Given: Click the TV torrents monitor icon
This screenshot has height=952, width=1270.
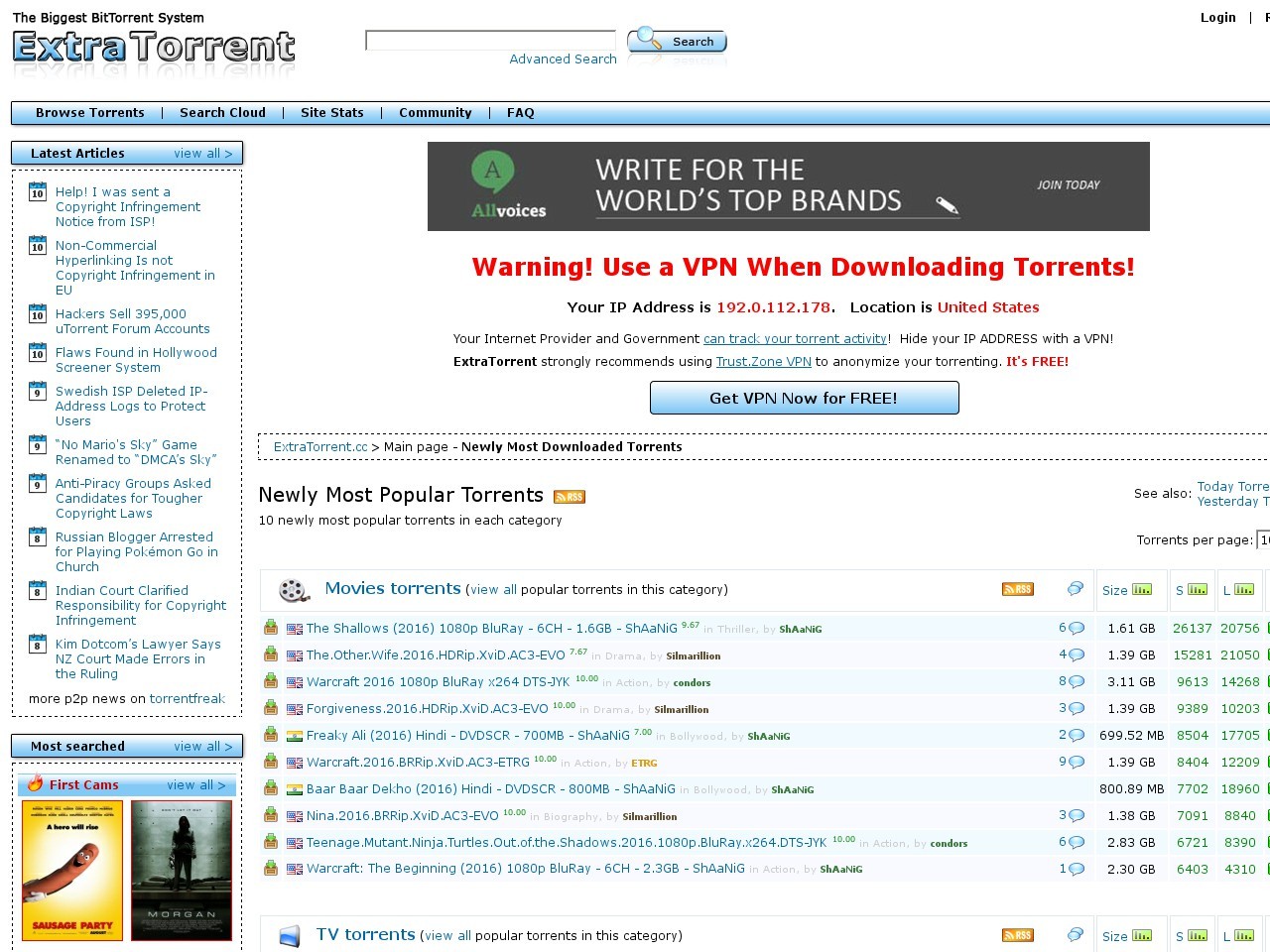Looking at the screenshot, I should tap(290, 936).
